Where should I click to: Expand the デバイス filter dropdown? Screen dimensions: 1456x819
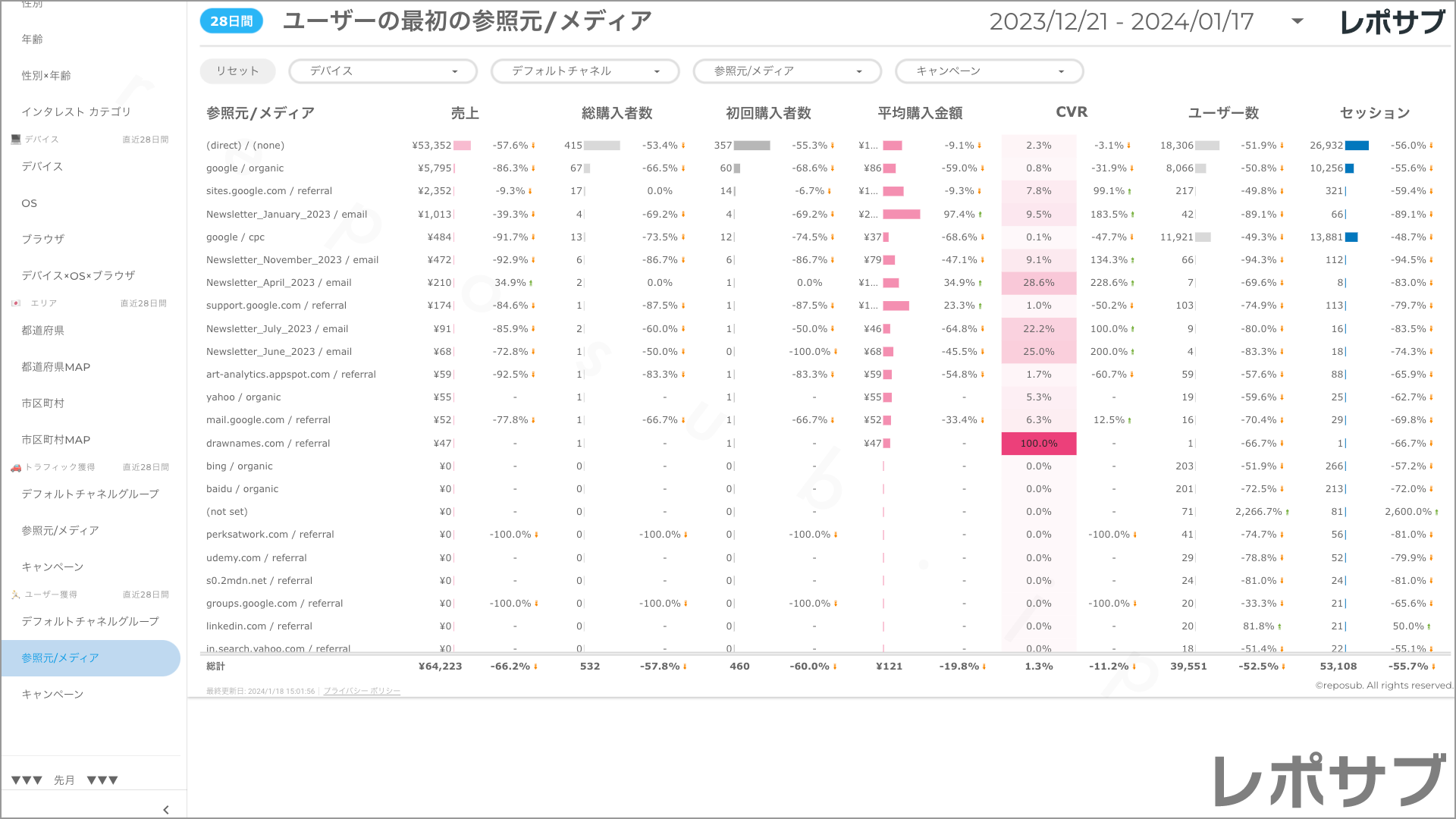click(x=383, y=71)
